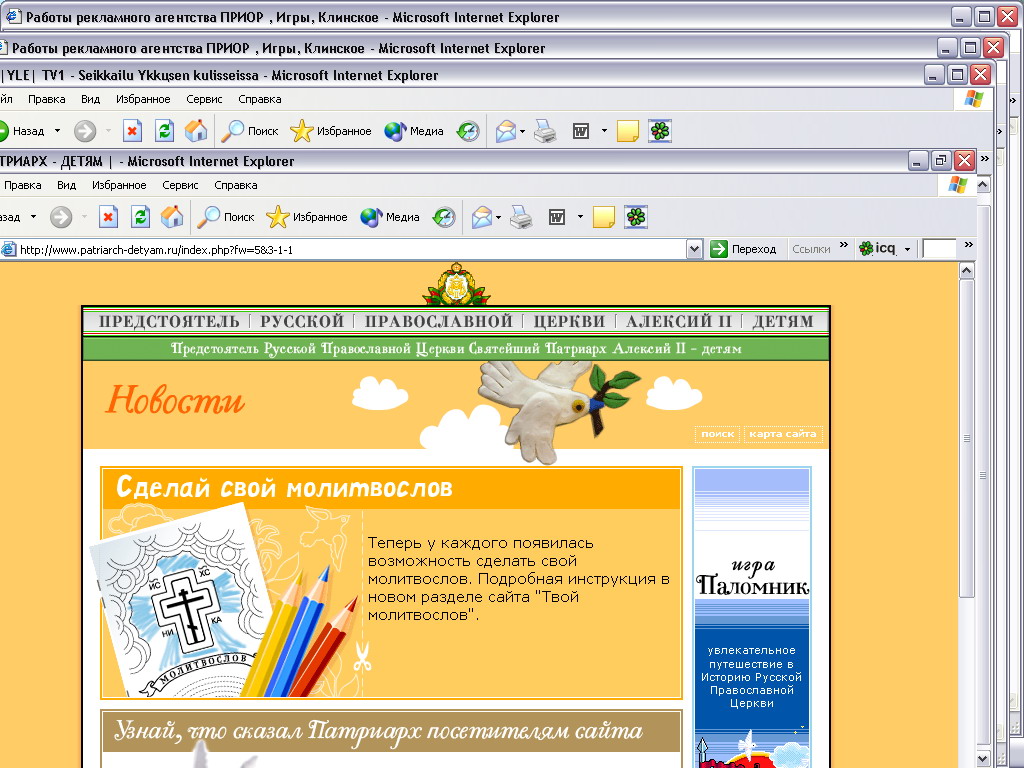Viewport: 1024px width, 768px height.
Task: Open Избранное favorites in YLE TV1 window toolbar
Action: tap(331, 131)
